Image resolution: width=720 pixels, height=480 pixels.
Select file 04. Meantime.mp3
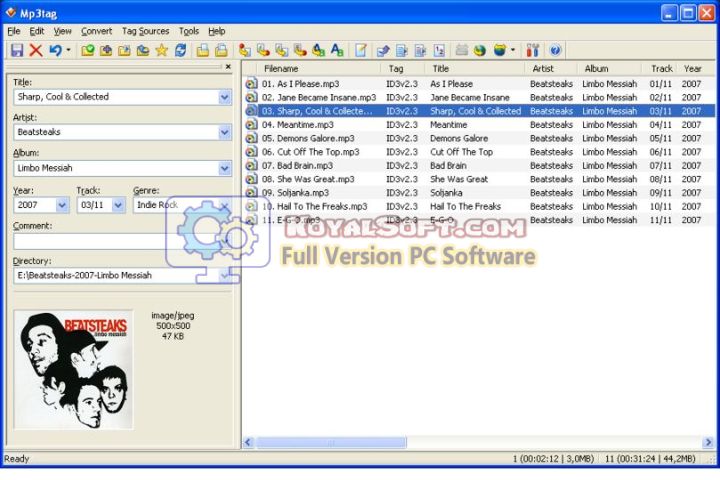(x=298, y=124)
